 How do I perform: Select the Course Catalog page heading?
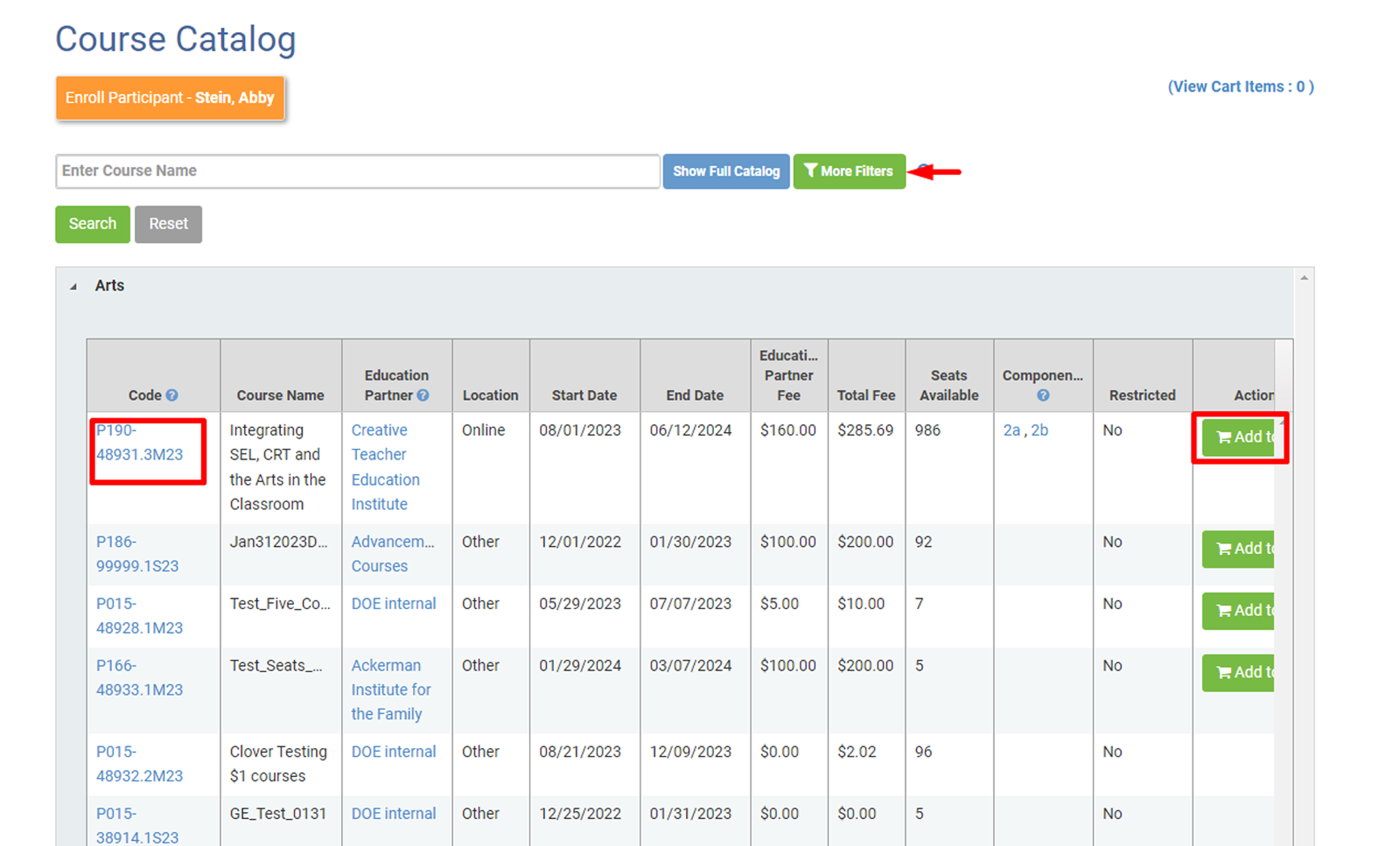coord(176,39)
